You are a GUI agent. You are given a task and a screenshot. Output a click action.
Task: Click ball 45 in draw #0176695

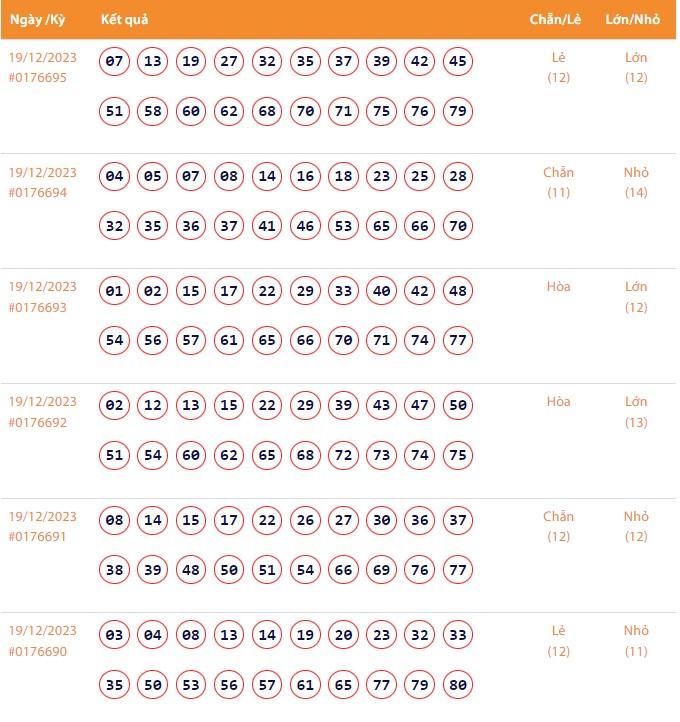pos(458,62)
